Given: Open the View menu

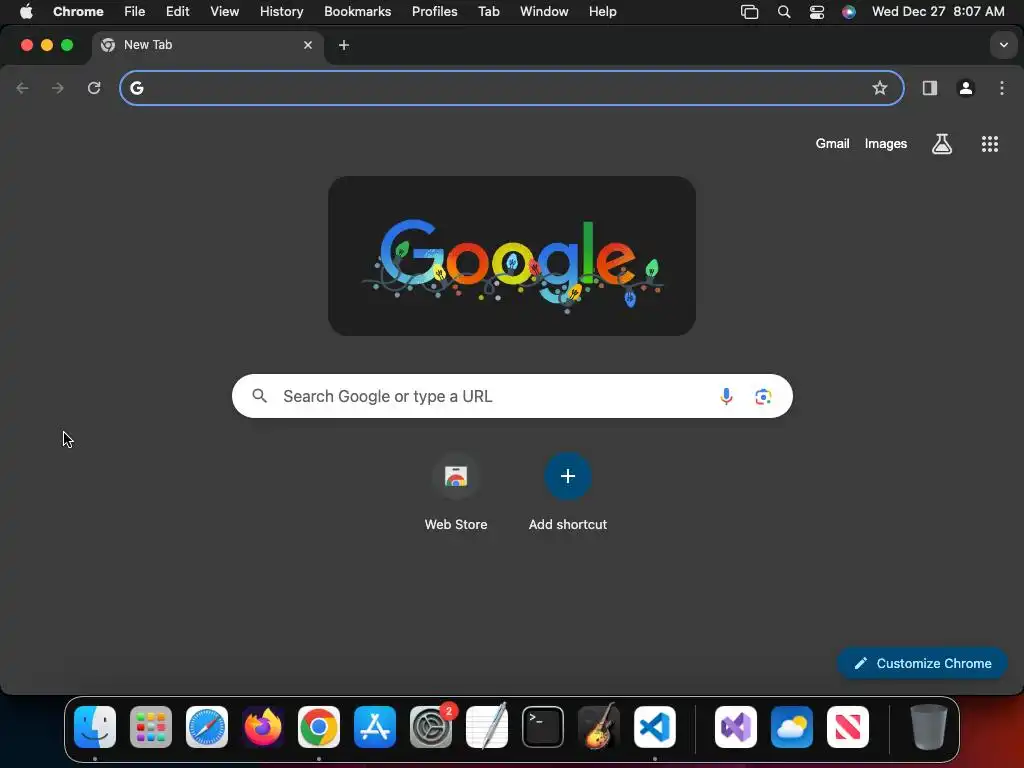Looking at the screenshot, I should 224,12.
